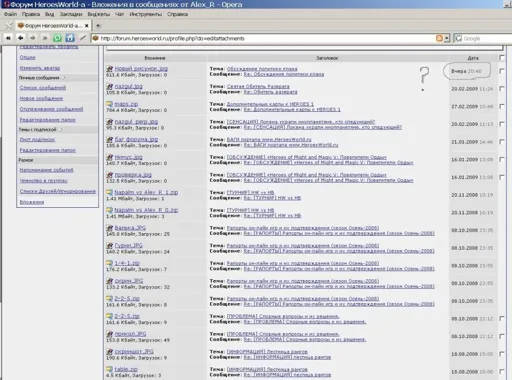Open a new tab with the plus button
Image resolution: width=512 pixels, height=380 pixels.
tap(98, 26)
